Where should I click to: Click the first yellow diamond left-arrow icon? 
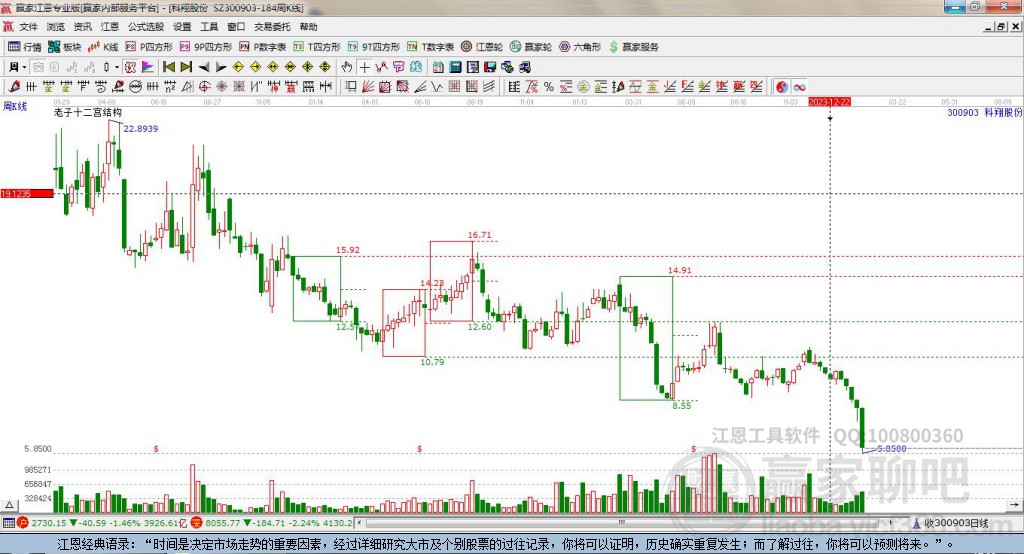coord(238,67)
